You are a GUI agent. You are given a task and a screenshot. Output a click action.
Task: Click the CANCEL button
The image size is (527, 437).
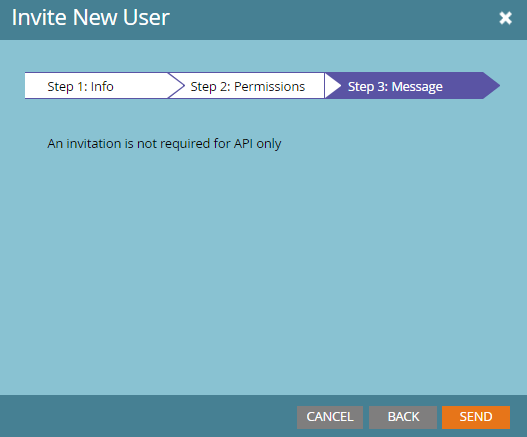coord(330,417)
